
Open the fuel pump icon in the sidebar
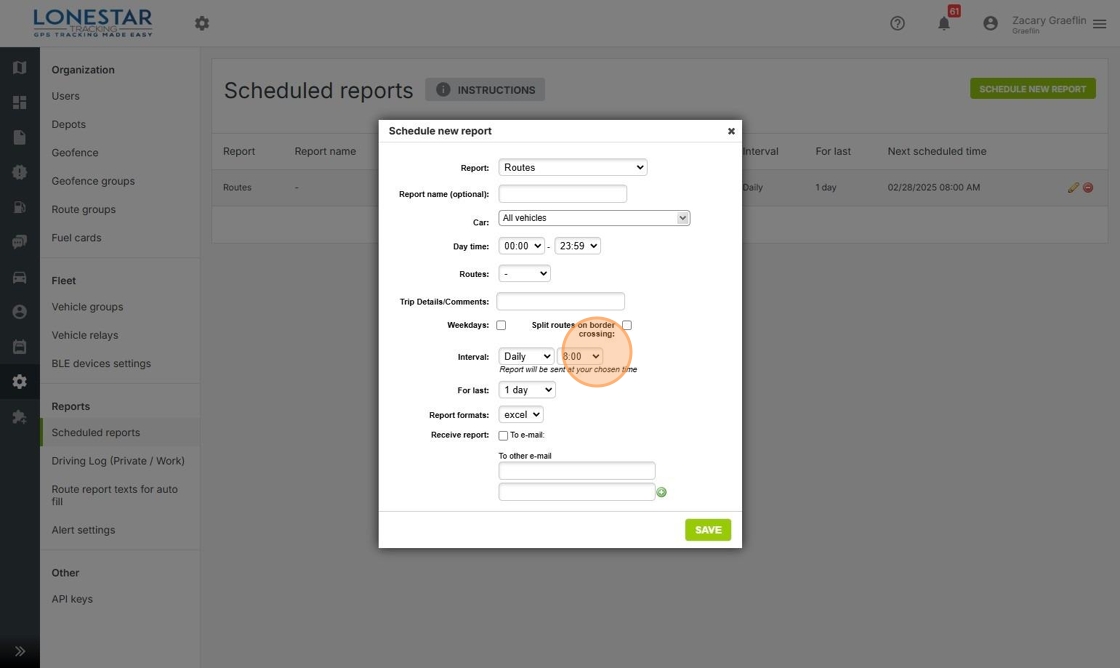[19, 207]
